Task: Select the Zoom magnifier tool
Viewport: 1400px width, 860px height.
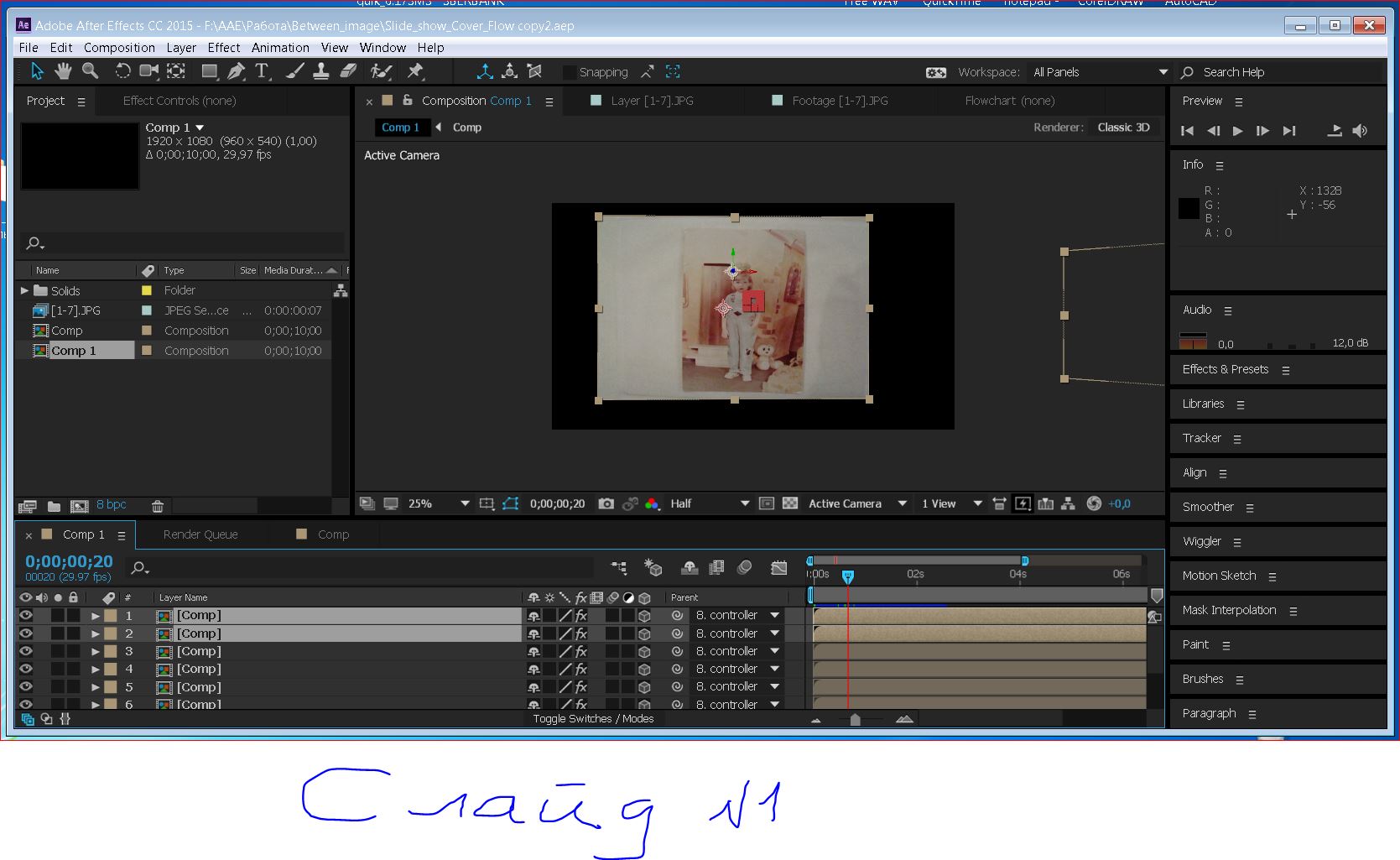Action: (90, 71)
